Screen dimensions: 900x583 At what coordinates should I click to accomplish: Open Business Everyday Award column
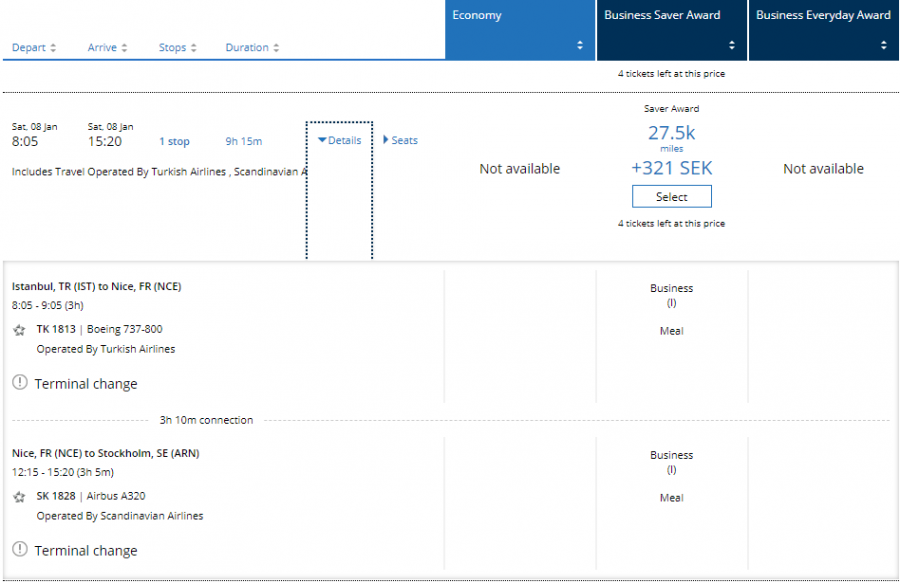tap(823, 30)
